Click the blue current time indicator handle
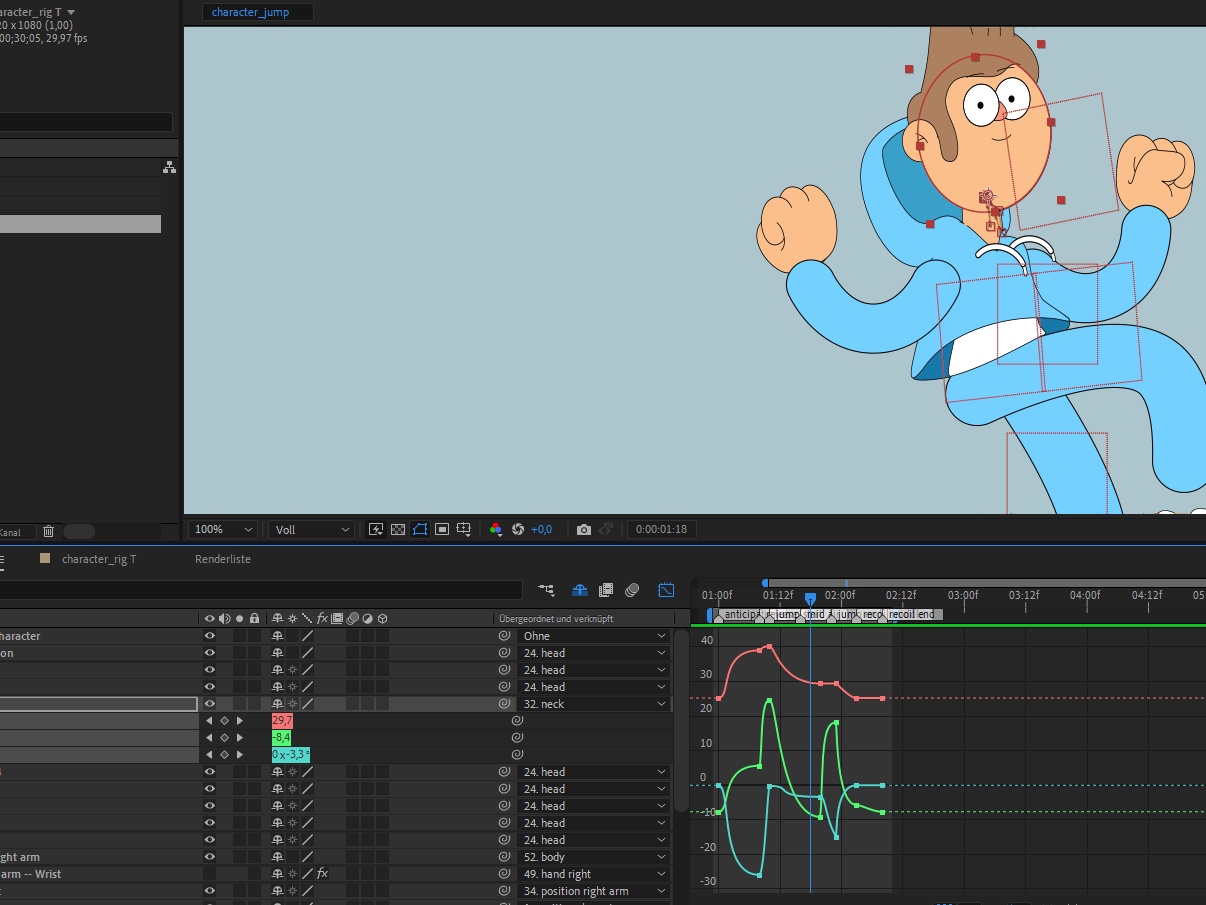The width and height of the screenshot is (1206, 905). point(810,598)
